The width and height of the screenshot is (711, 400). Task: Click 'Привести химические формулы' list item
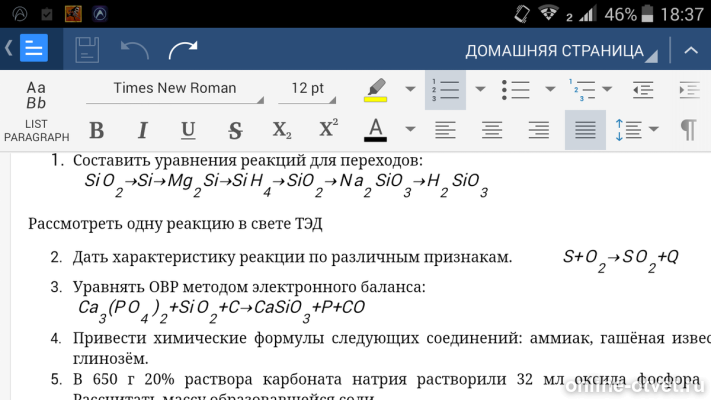click(392, 338)
